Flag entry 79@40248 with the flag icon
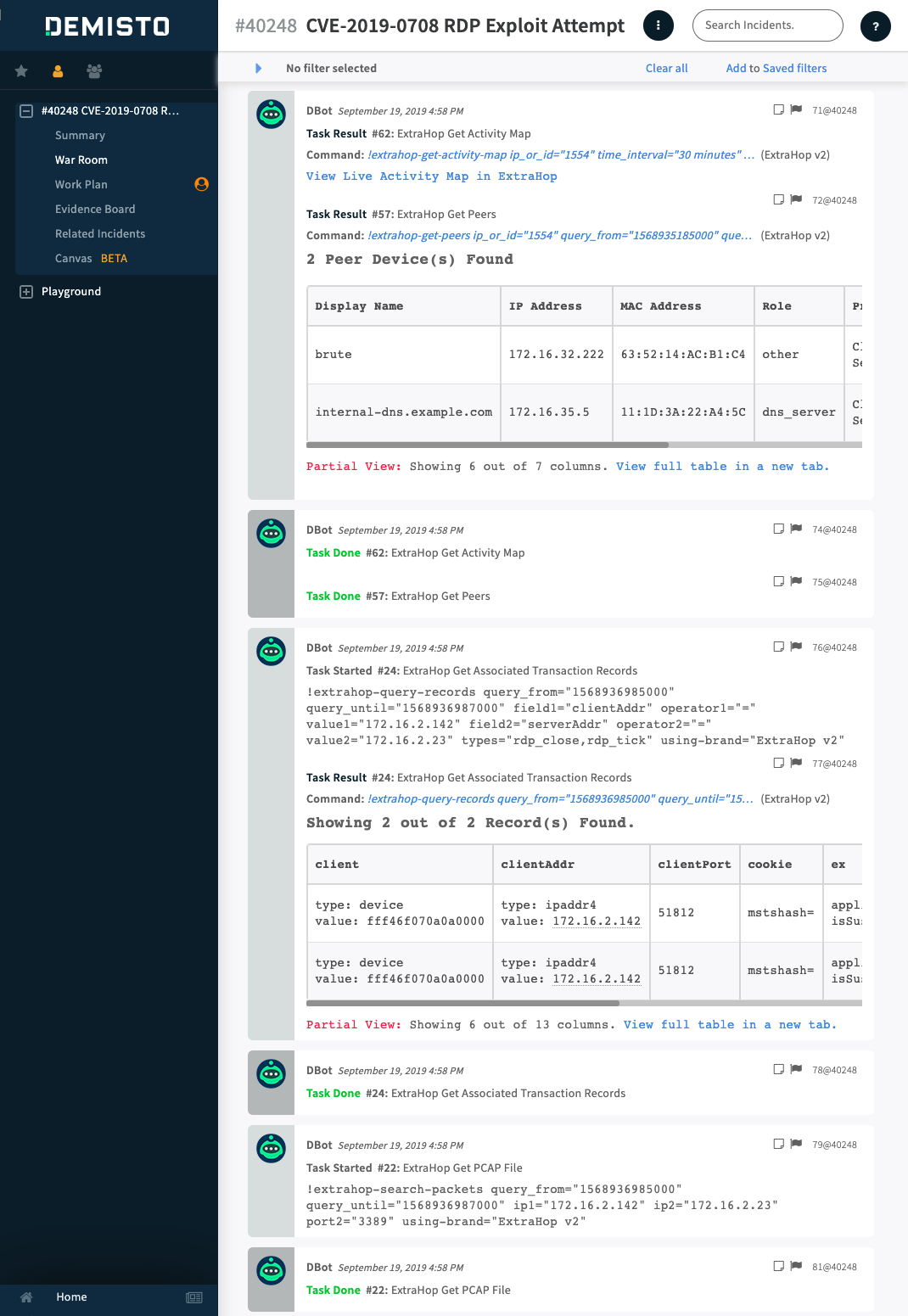Viewport: 908px width, 1316px height. coord(796,1144)
